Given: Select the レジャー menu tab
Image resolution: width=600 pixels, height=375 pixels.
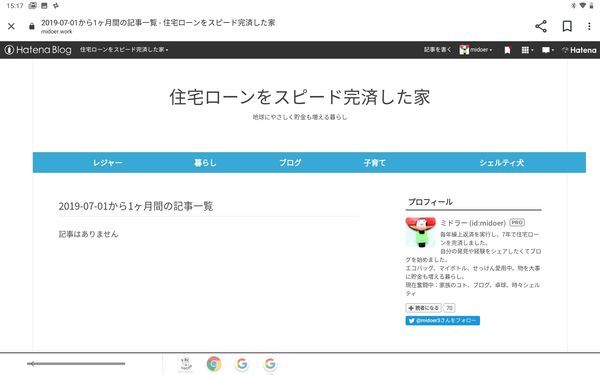Looking at the screenshot, I should pos(108,163).
